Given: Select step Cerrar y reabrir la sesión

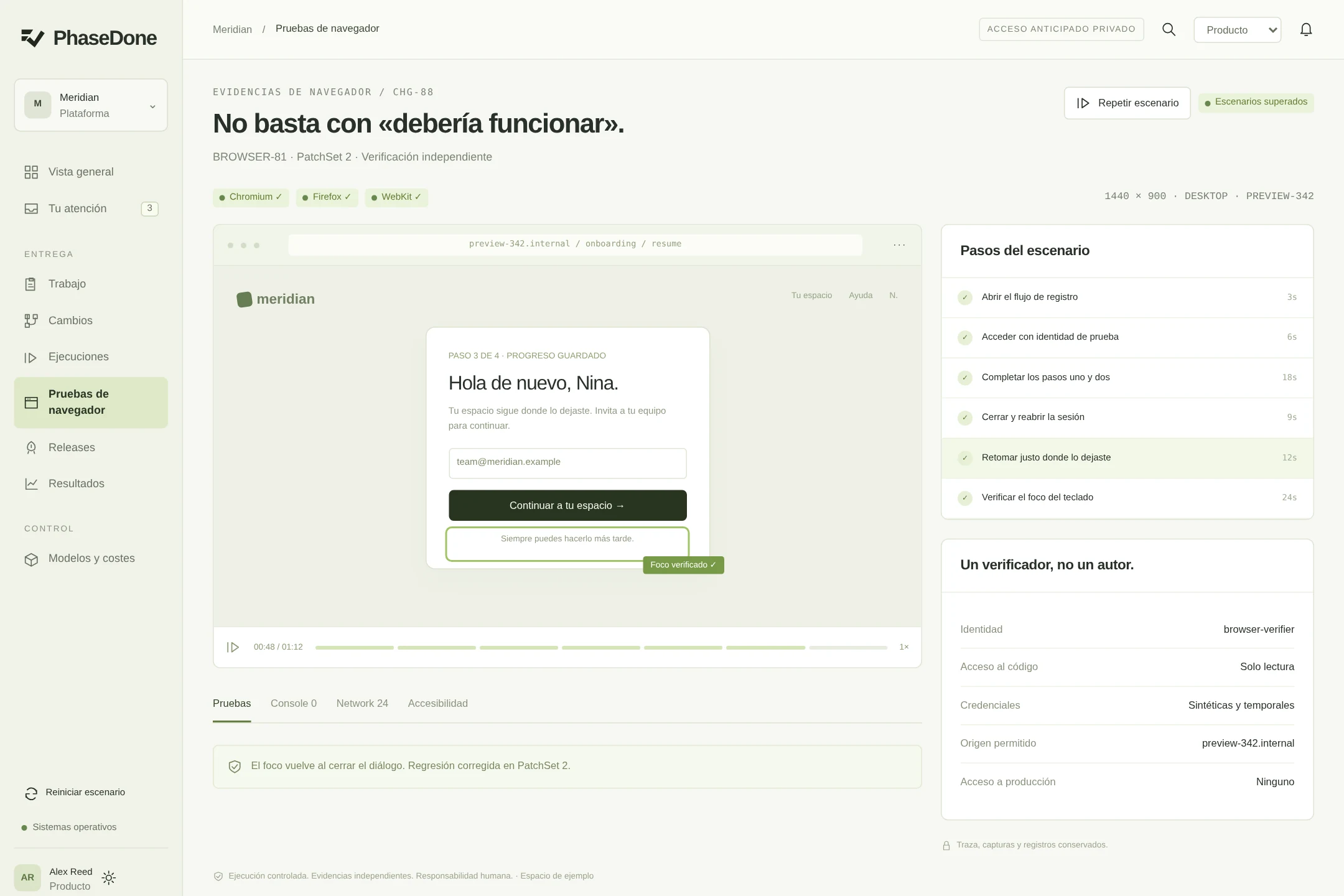Looking at the screenshot, I should tap(1127, 418).
